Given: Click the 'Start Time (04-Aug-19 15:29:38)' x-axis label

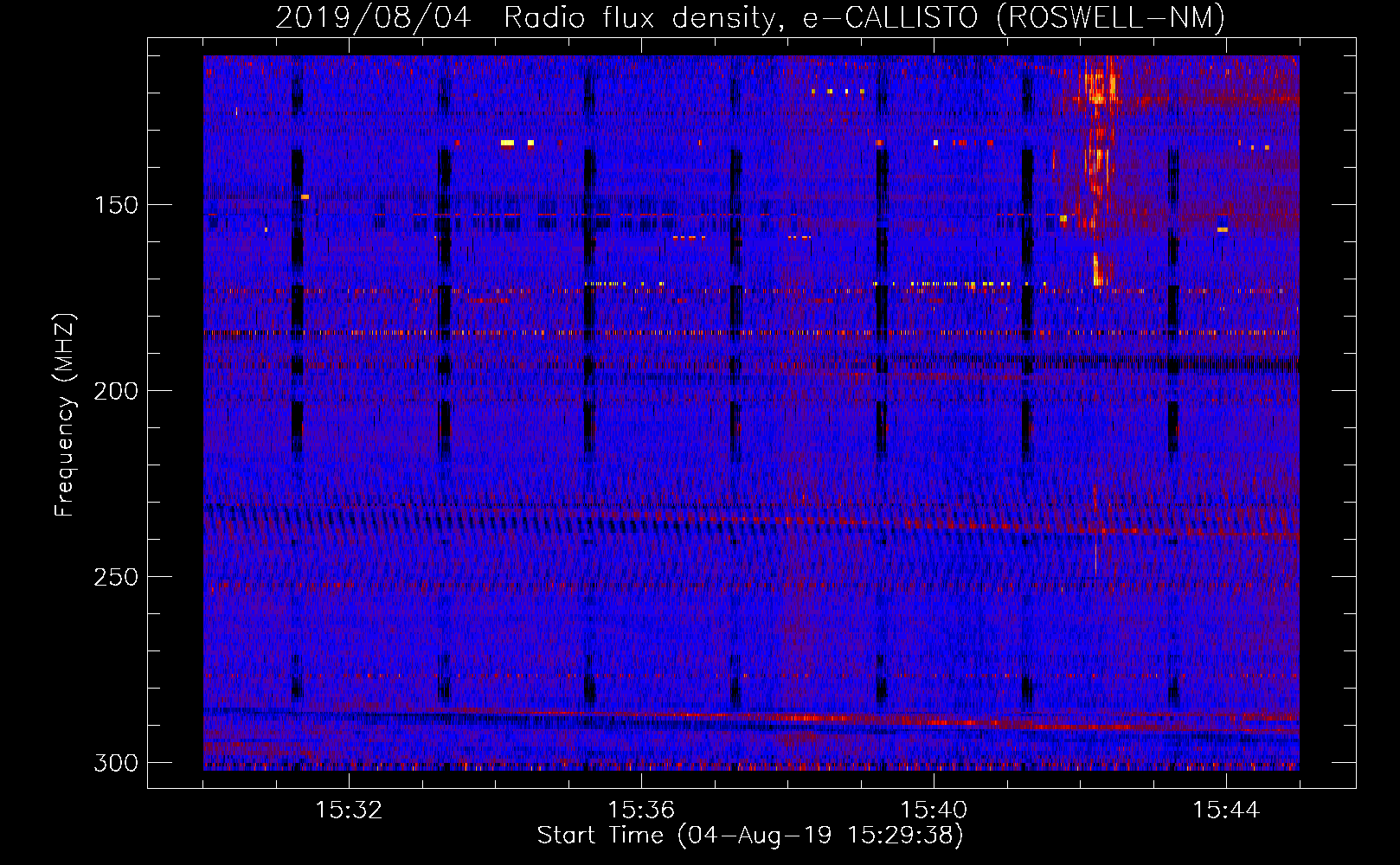Looking at the screenshot, I should tap(750, 836).
